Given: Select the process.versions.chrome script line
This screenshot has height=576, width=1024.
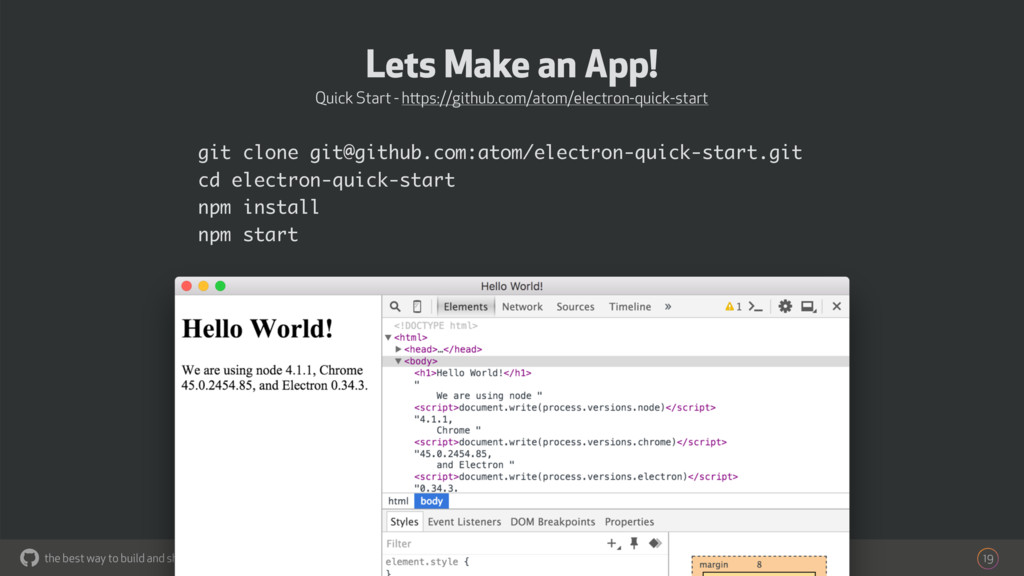Looking at the screenshot, I should (570, 442).
